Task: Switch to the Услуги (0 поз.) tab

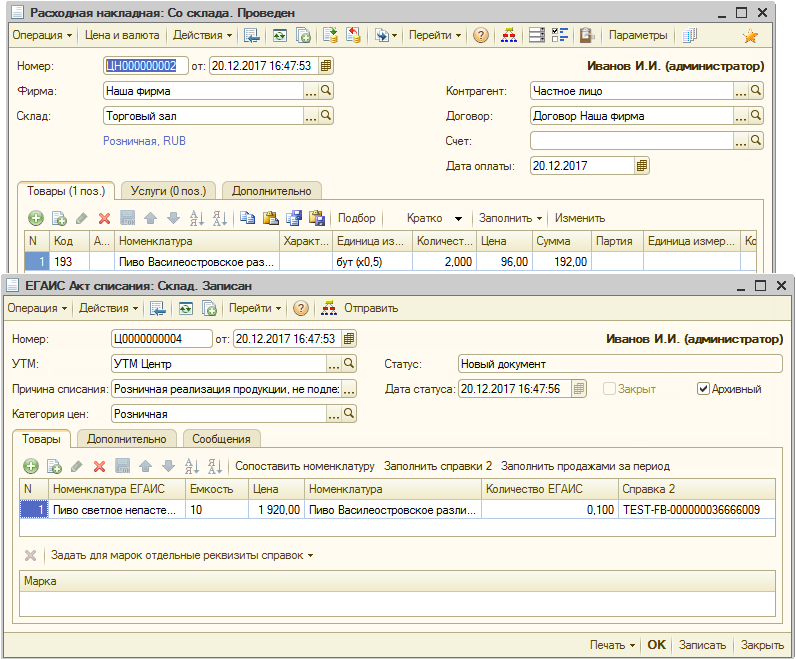Action: [x=168, y=191]
